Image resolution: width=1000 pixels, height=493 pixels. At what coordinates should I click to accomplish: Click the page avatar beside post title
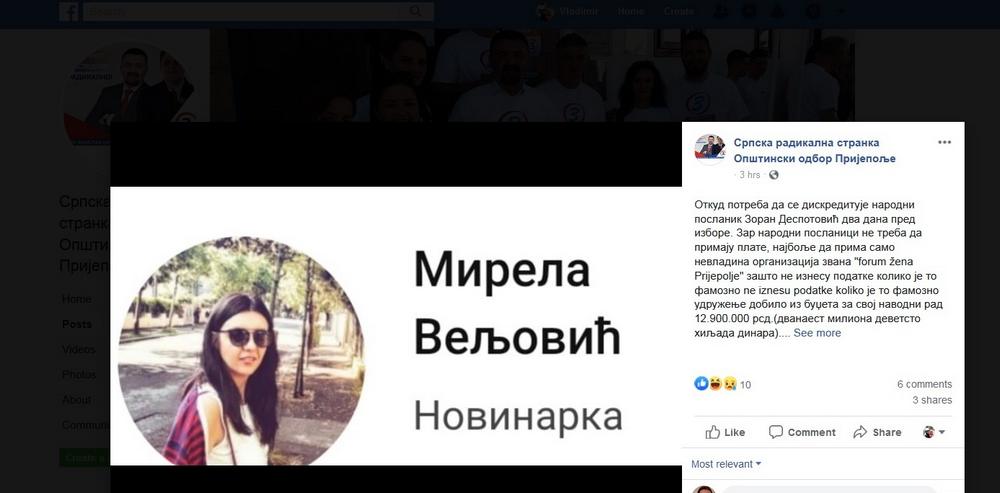(710, 150)
